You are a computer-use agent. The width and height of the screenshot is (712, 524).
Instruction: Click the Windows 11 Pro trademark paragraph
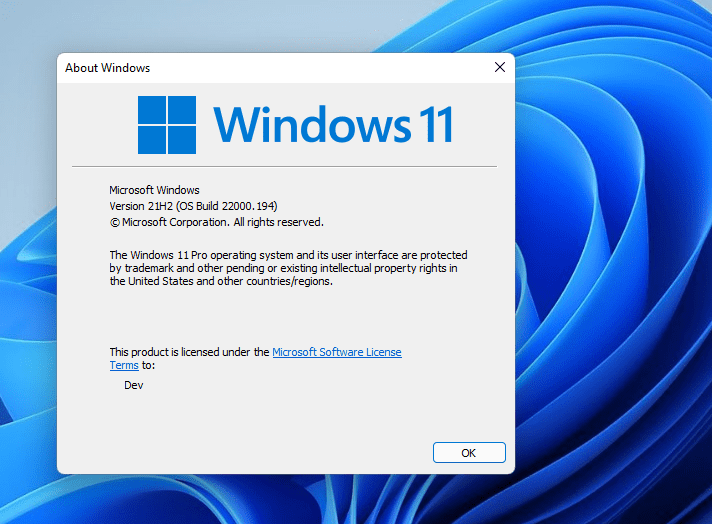pyautogui.click(x=288, y=268)
